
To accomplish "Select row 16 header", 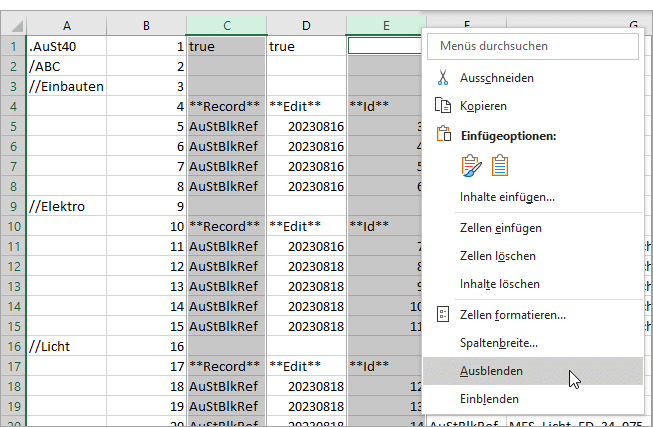I will coord(13,346).
